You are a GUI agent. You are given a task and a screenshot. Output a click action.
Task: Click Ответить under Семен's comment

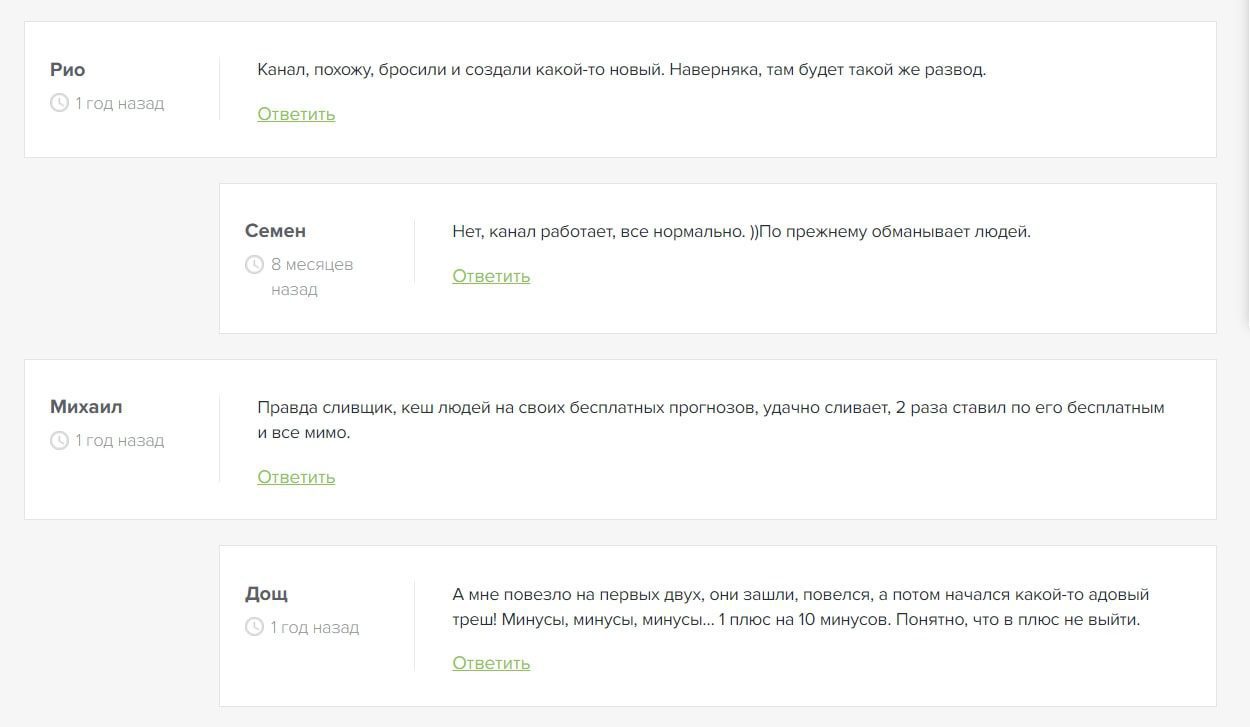[491, 276]
